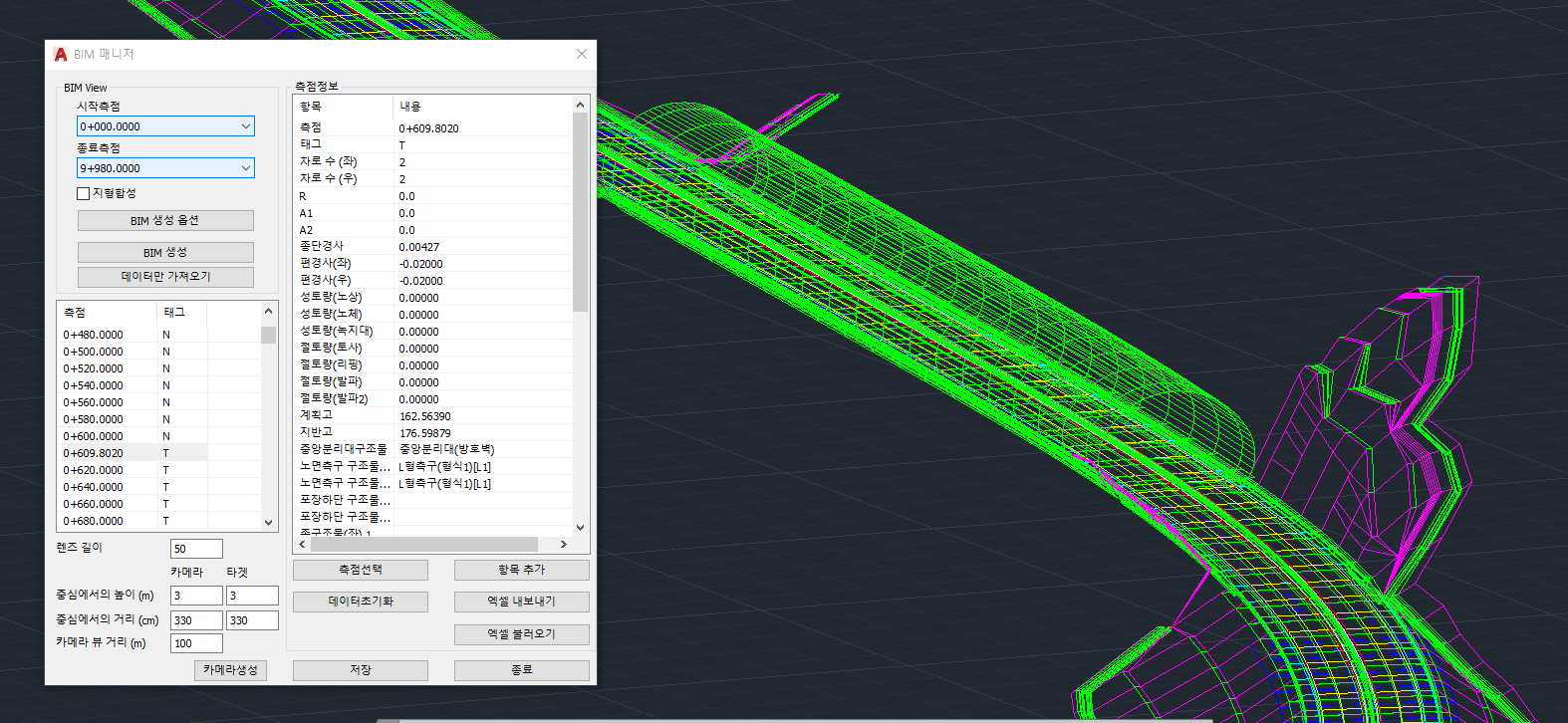The width and height of the screenshot is (1568, 723).
Task: Select station 0+620.0000 in the list
Action: [94, 470]
